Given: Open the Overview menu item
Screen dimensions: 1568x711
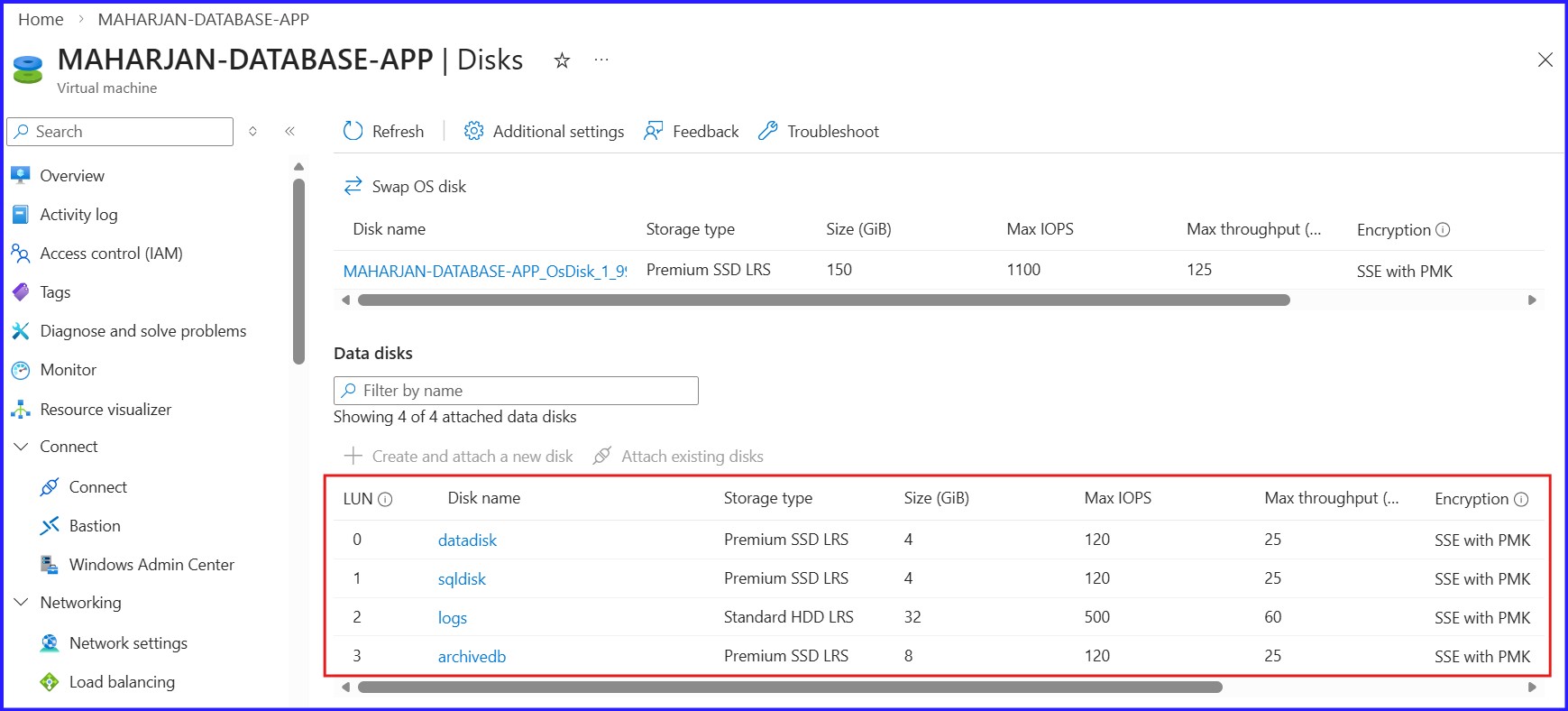Looking at the screenshot, I should (x=58, y=176).
